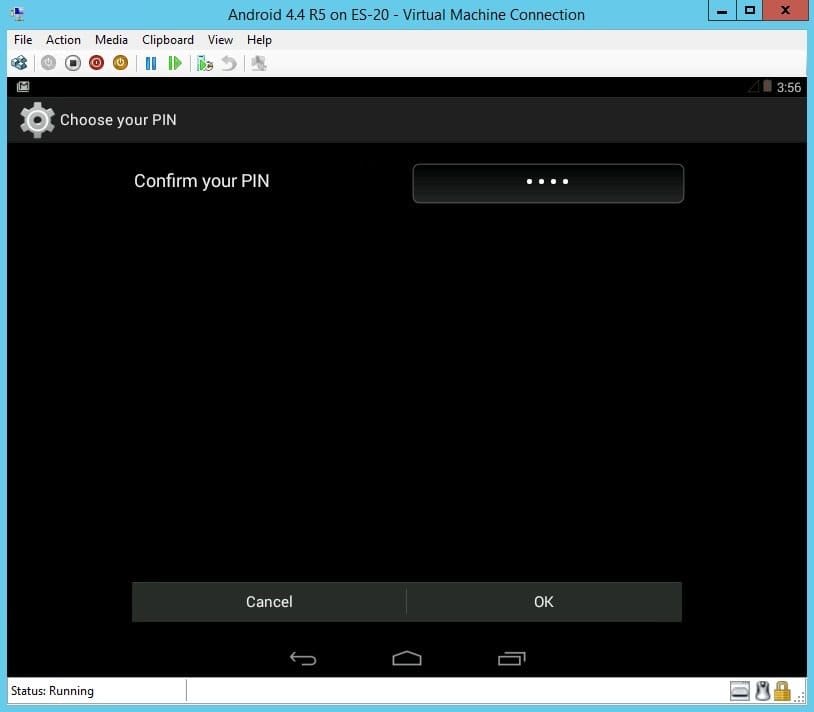Viewport: 814px width, 712px height.
Task: Pause the virtual machine
Action: (151, 63)
